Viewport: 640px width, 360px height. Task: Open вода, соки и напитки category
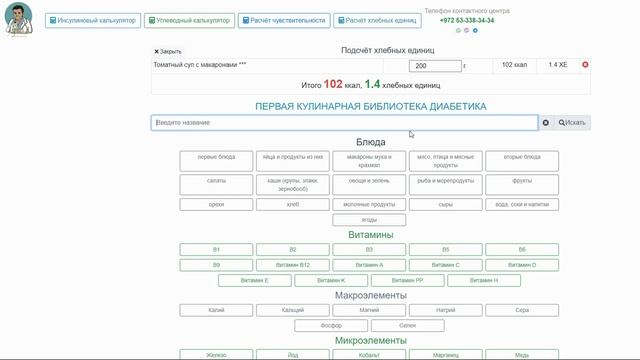(x=522, y=204)
